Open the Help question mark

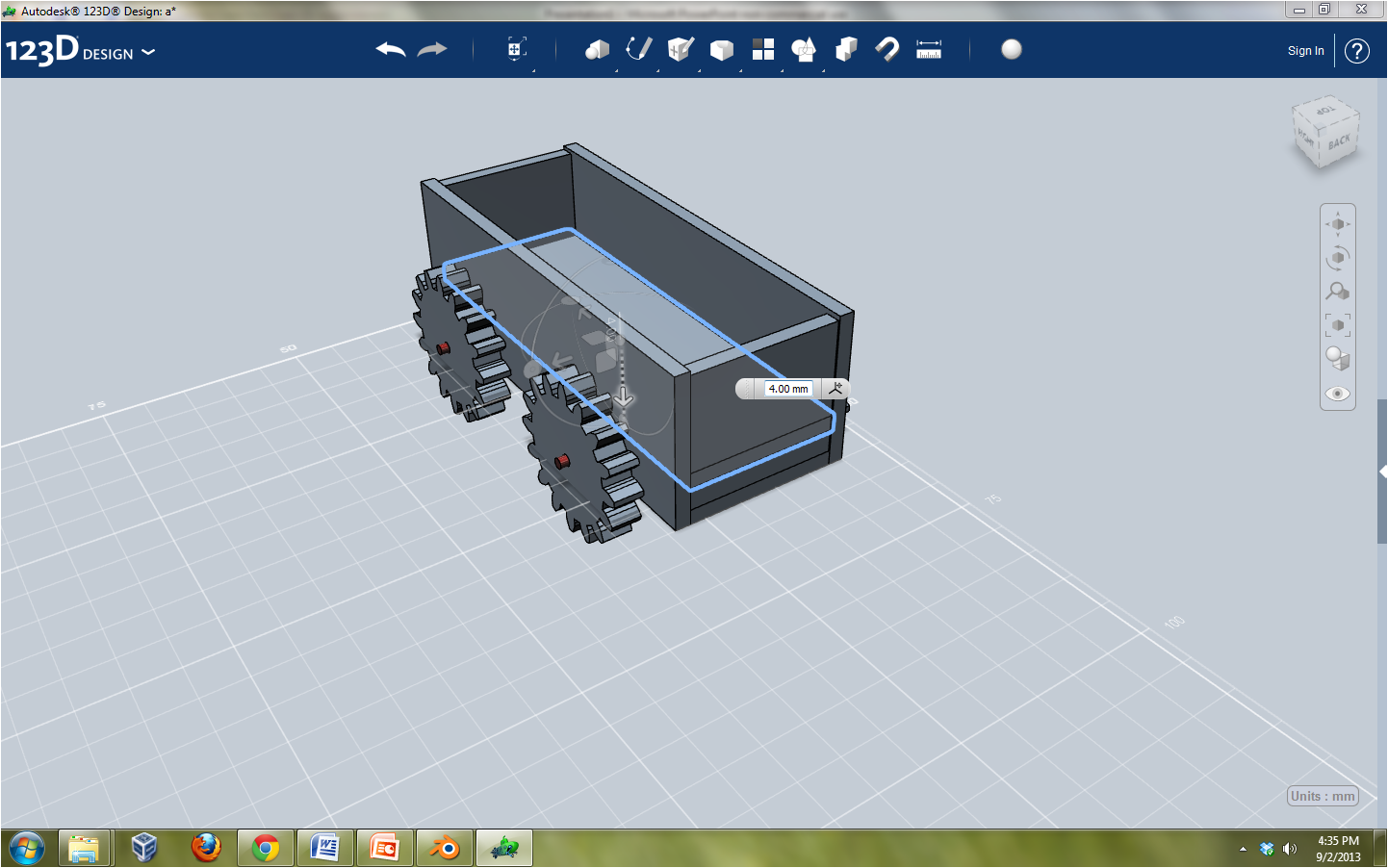(x=1357, y=51)
